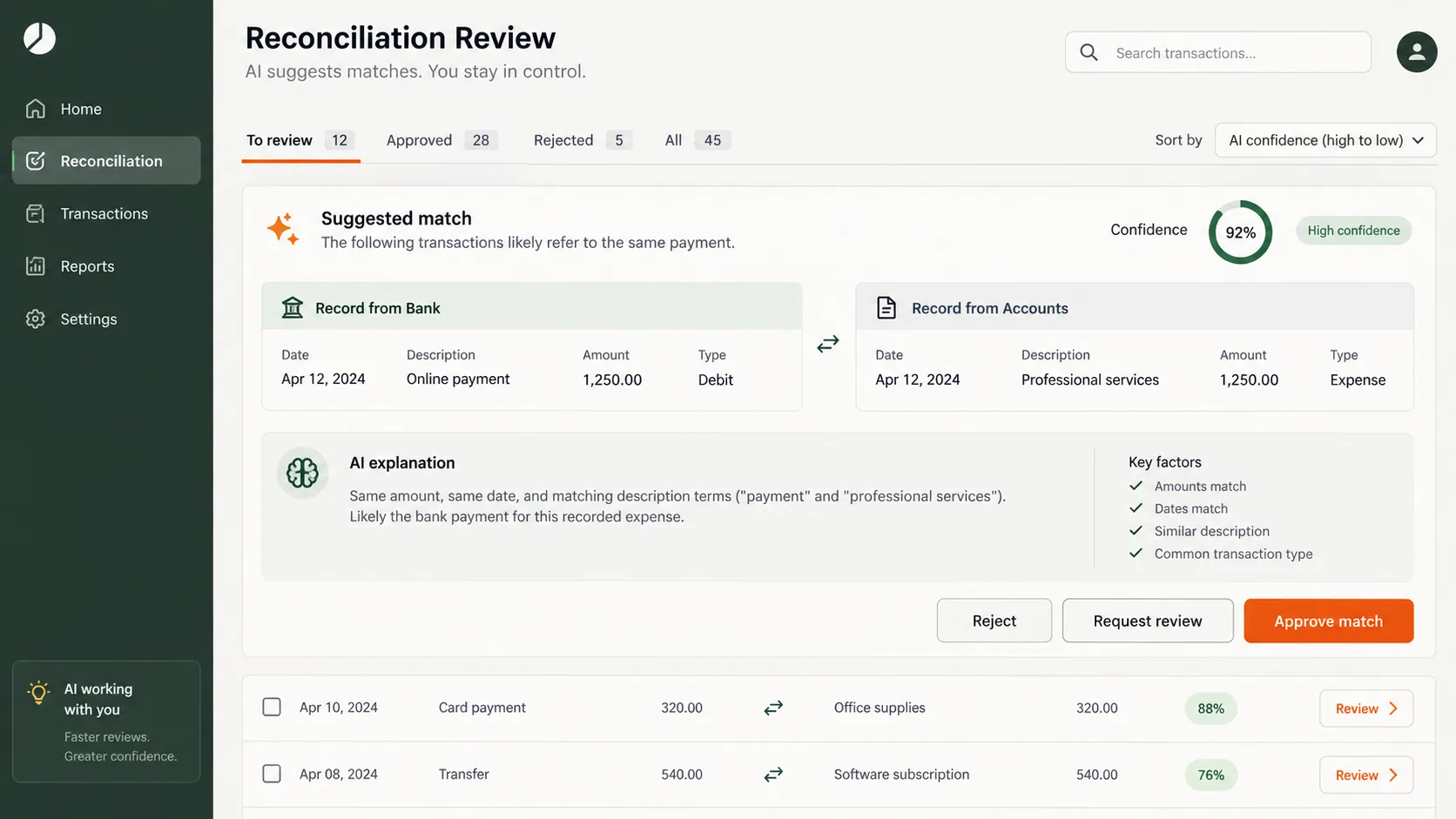Click chevron on Software subscription Review button
The image size is (1456, 819).
[x=1393, y=775]
